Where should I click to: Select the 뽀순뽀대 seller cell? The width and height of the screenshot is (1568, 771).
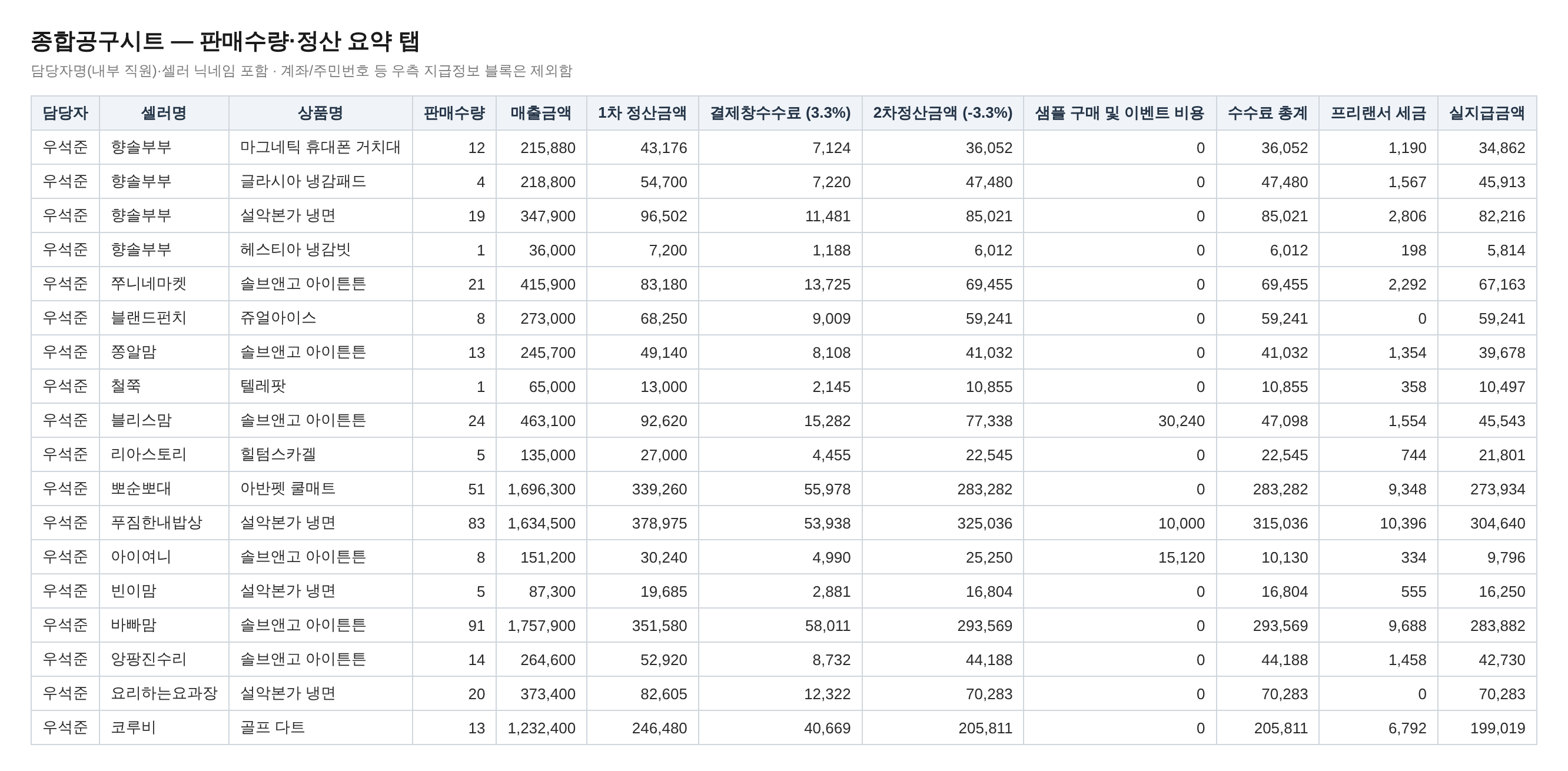(164, 488)
